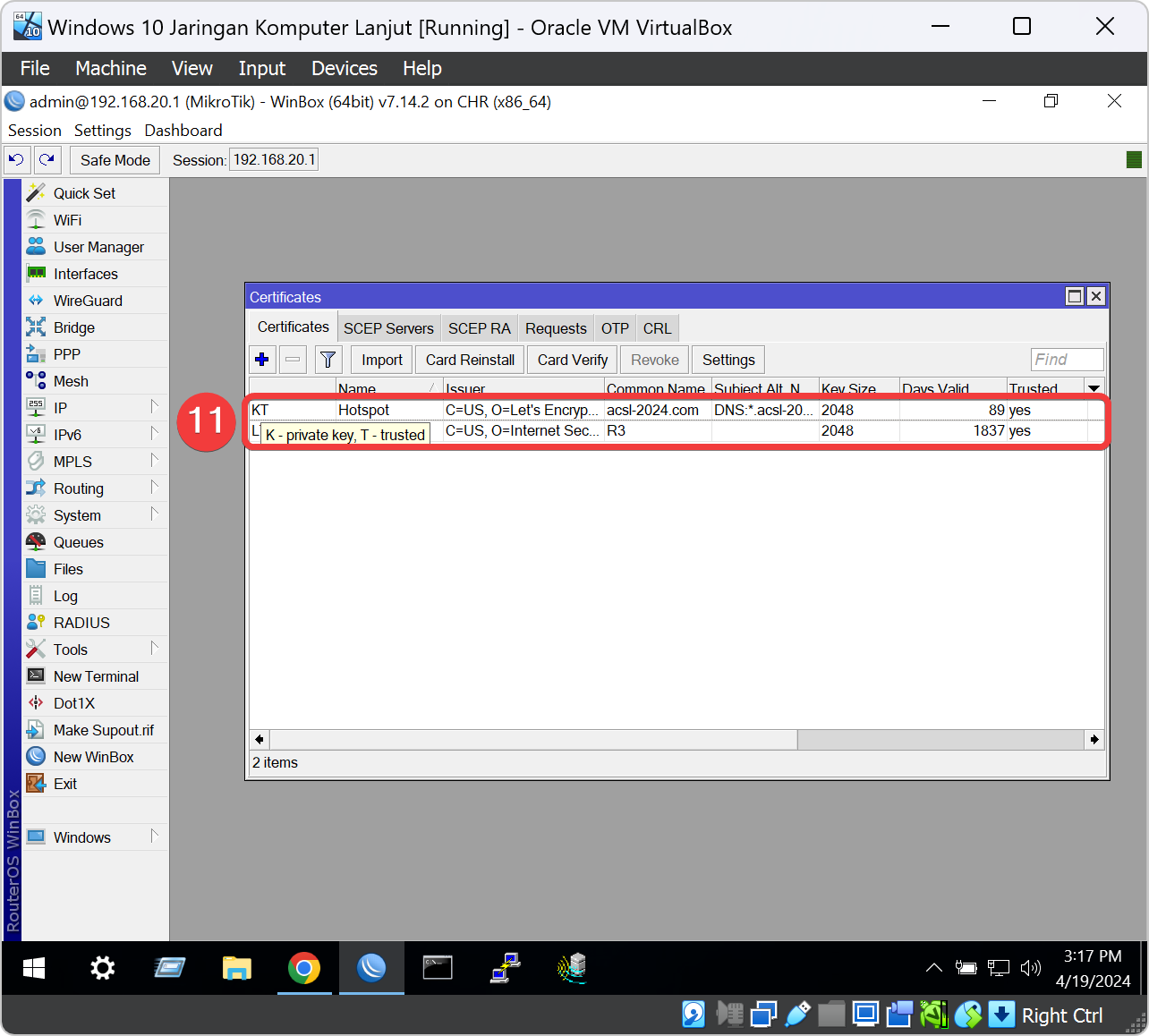Click horizontal scrollbar left arrow
Viewport: 1149px width, 1036px height.
[260, 739]
